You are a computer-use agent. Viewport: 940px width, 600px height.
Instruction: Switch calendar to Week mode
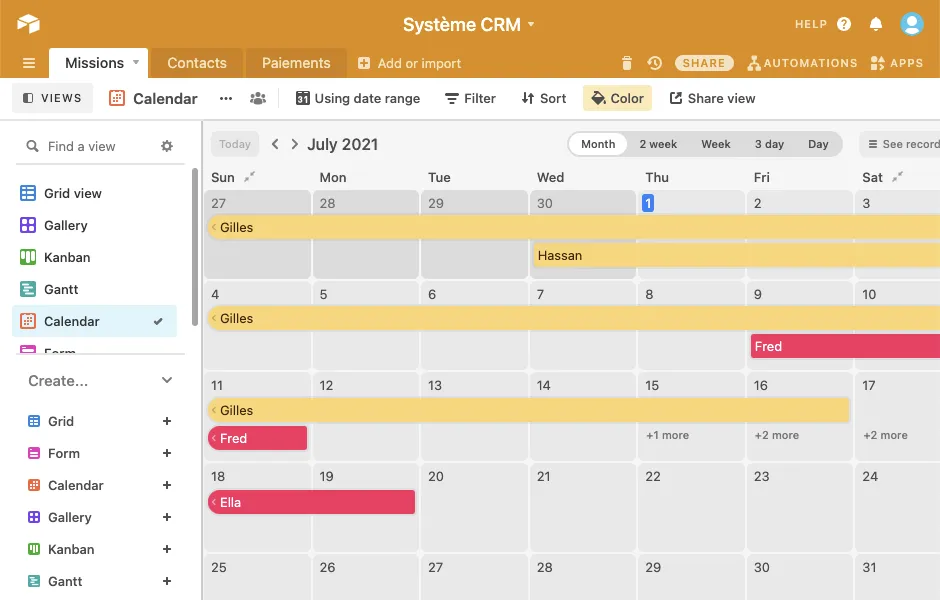[x=716, y=144]
